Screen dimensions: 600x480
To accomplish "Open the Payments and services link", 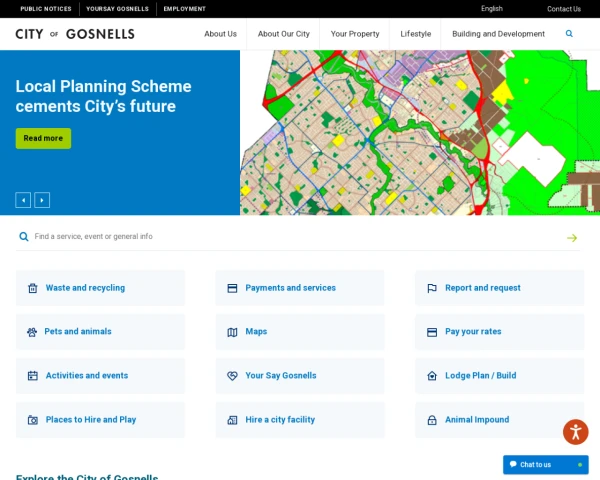I will 300,288.
